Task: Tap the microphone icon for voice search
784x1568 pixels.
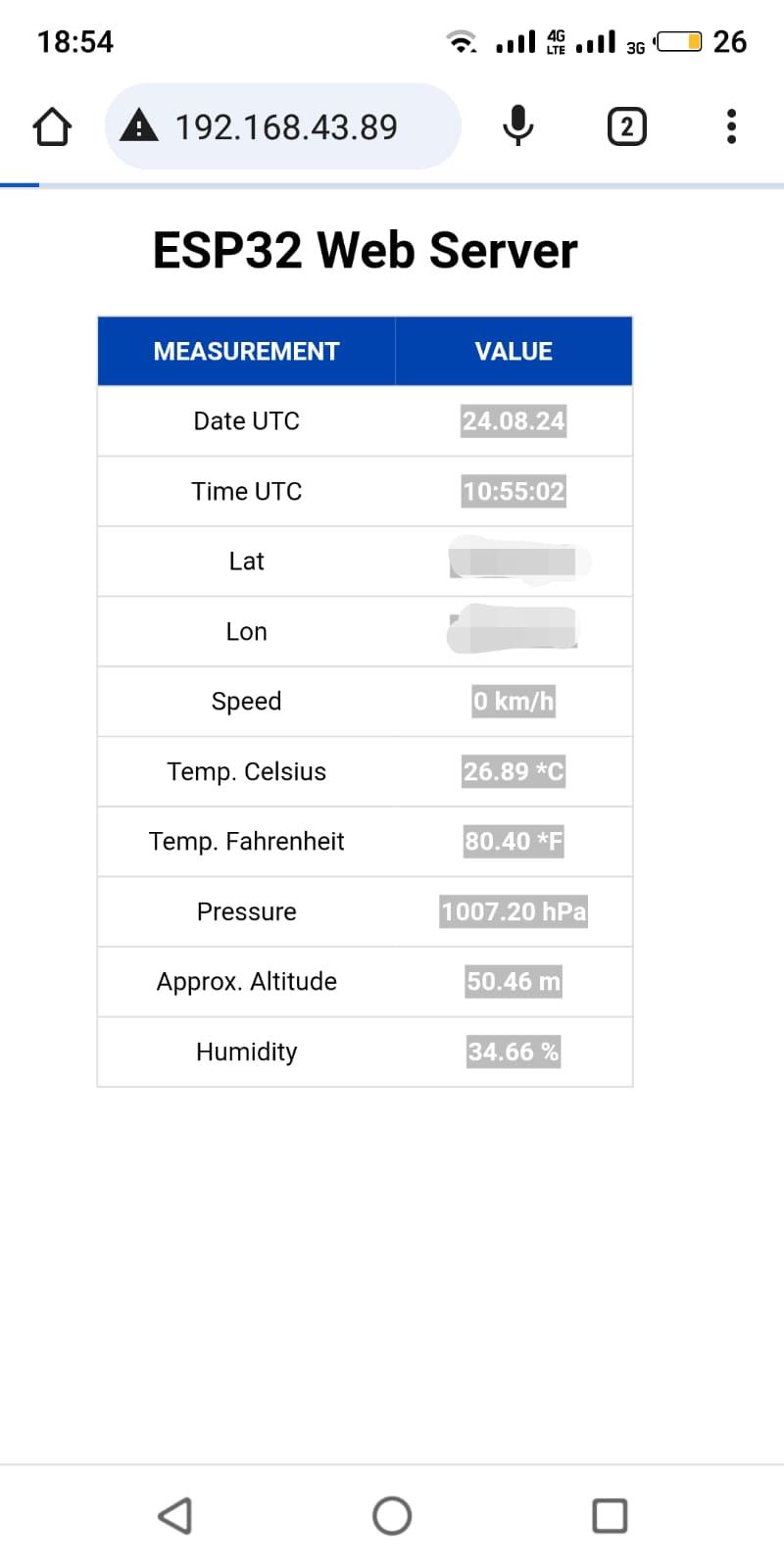Action: coord(517,125)
